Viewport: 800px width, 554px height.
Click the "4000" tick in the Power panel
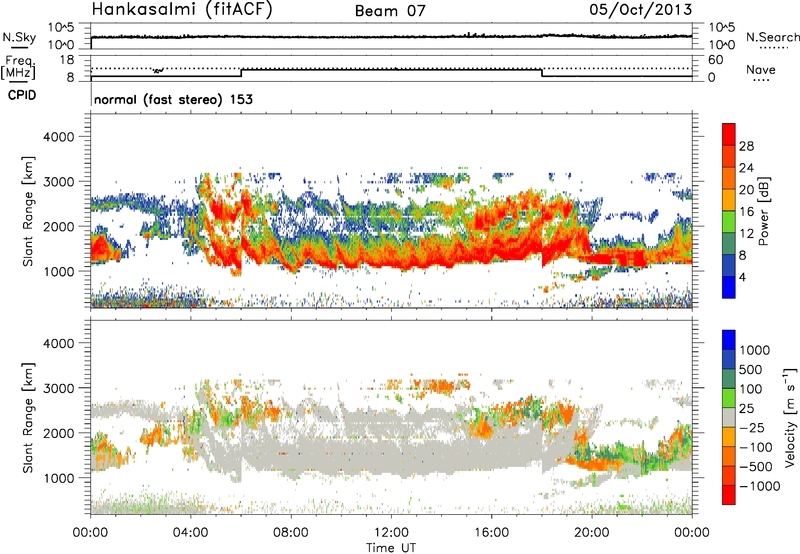pyautogui.click(x=59, y=137)
